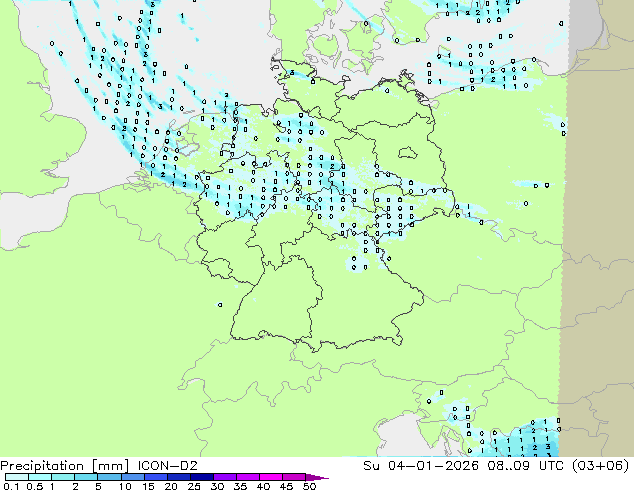
Task: Click the 0.5–1 mm legend color box
Action: click(40, 477)
